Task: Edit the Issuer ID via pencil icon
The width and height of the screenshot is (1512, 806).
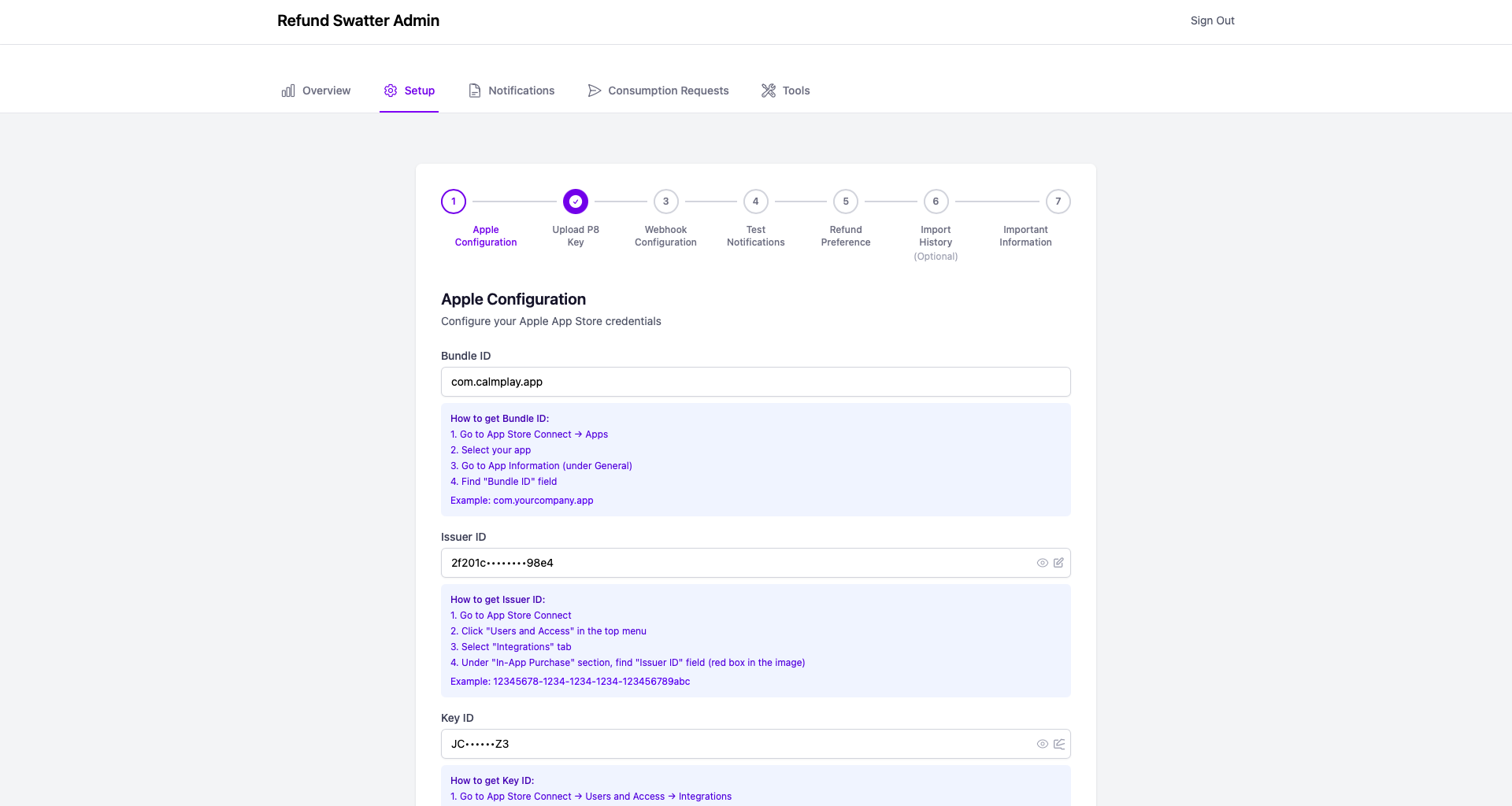Action: [1058, 563]
